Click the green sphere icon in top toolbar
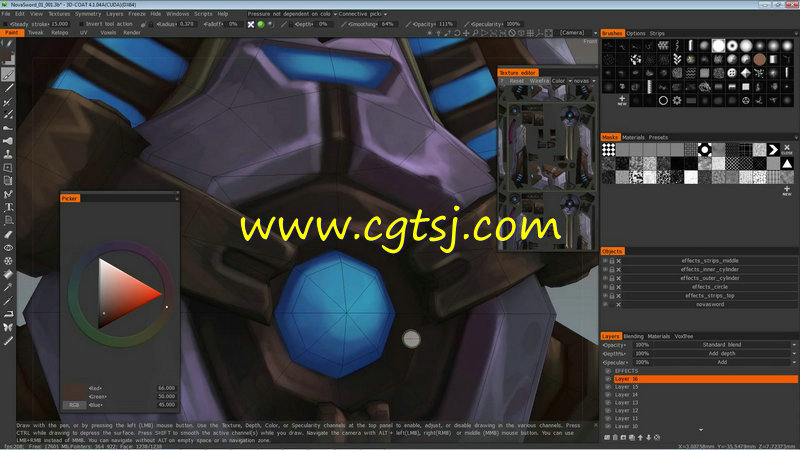Image resolution: width=800 pixels, height=450 pixels. click(261, 24)
